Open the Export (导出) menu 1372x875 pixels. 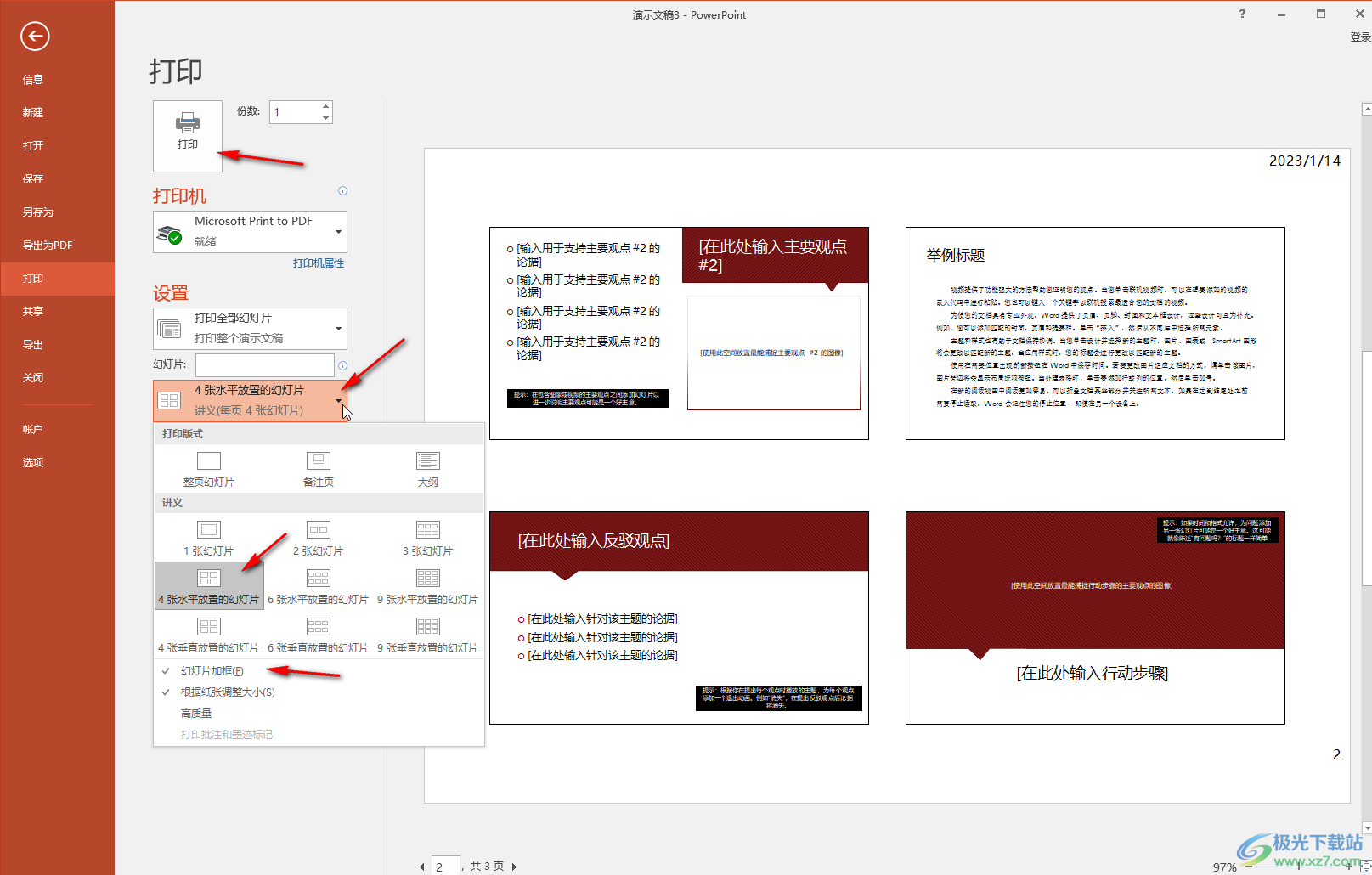57,344
